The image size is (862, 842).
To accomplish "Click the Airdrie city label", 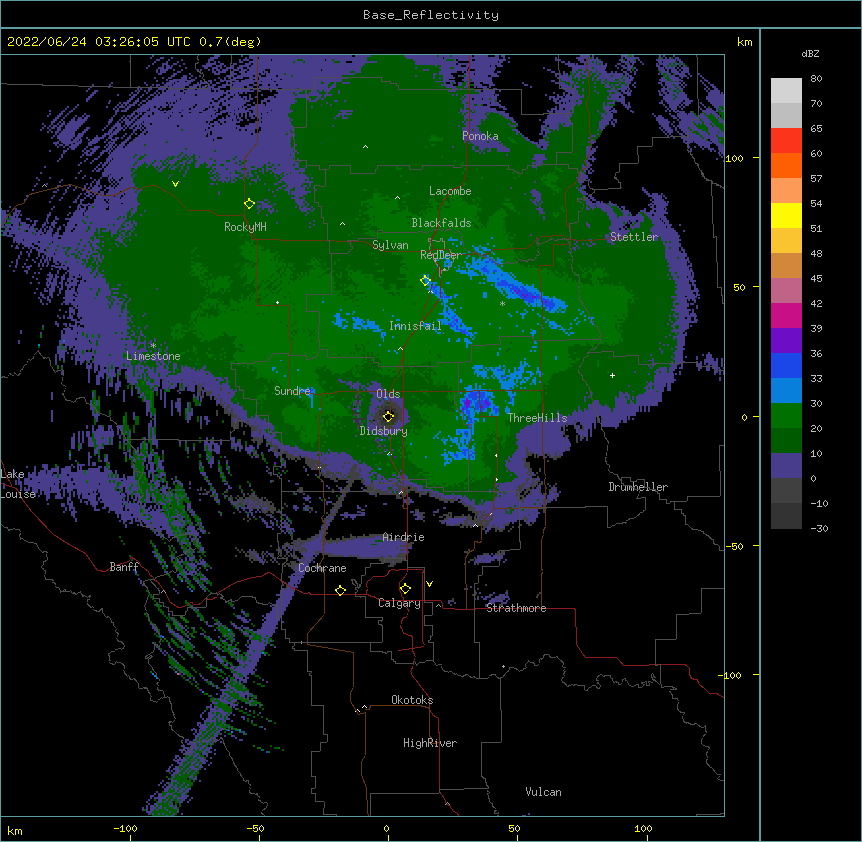I will point(404,537).
